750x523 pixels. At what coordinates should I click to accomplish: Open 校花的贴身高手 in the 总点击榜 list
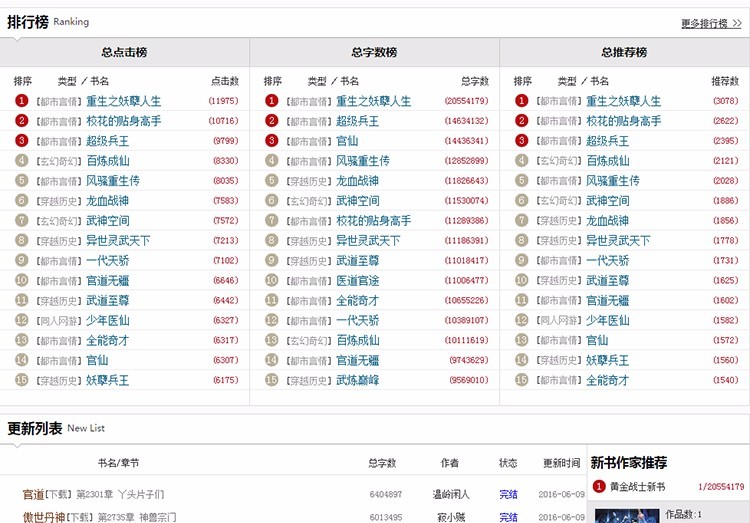point(123,121)
